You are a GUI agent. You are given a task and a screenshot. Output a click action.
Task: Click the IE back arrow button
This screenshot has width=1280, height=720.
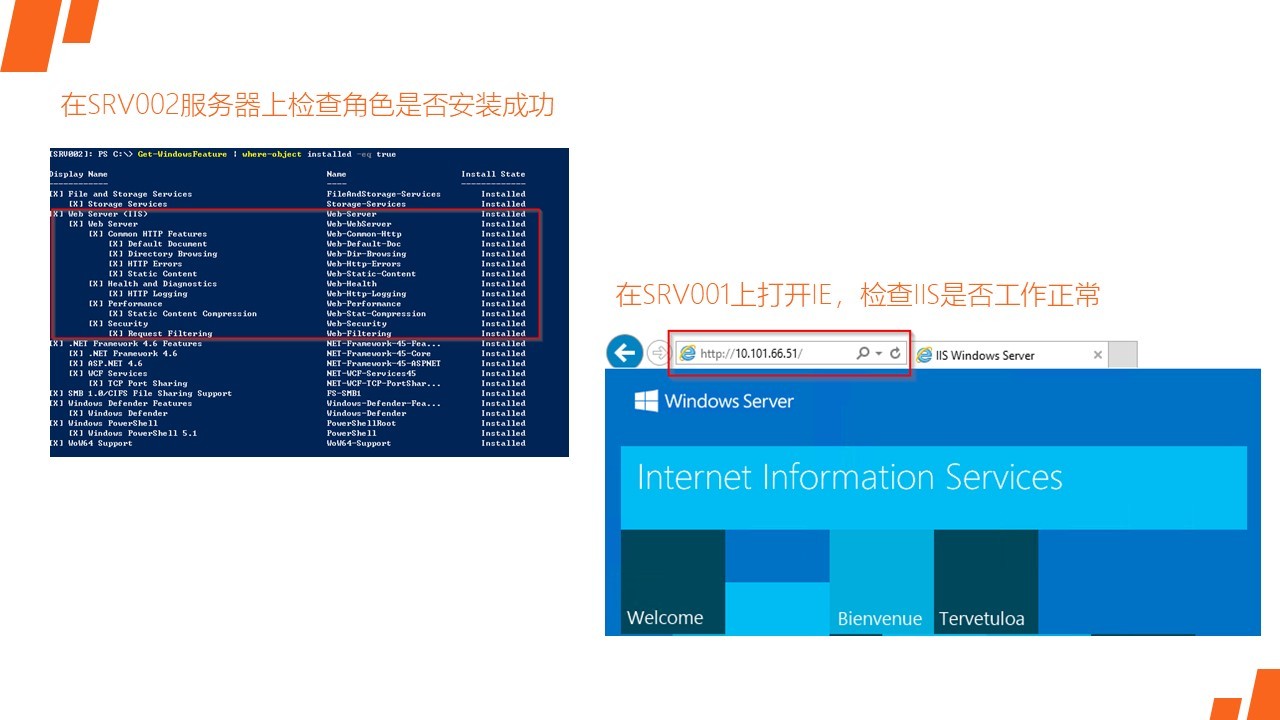tap(625, 352)
